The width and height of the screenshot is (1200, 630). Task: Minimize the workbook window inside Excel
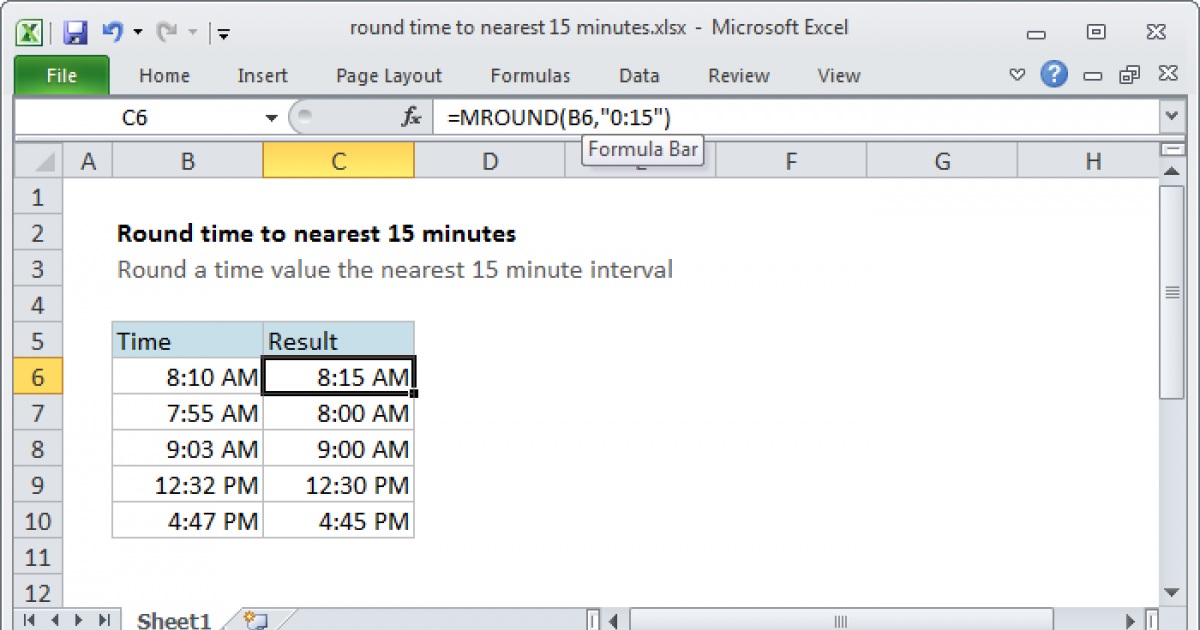pyautogui.click(x=1093, y=76)
